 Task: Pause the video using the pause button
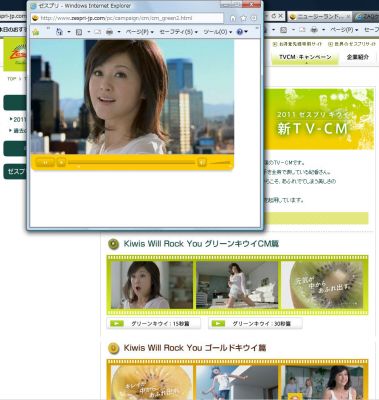(x=45, y=162)
